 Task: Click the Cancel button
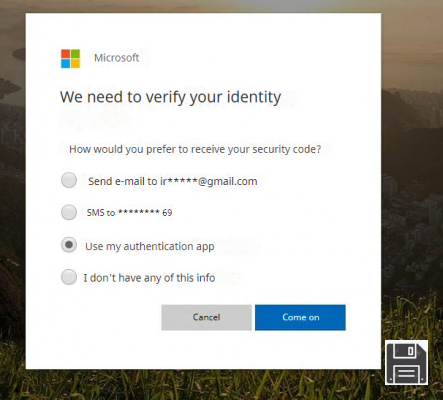(x=206, y=317)
